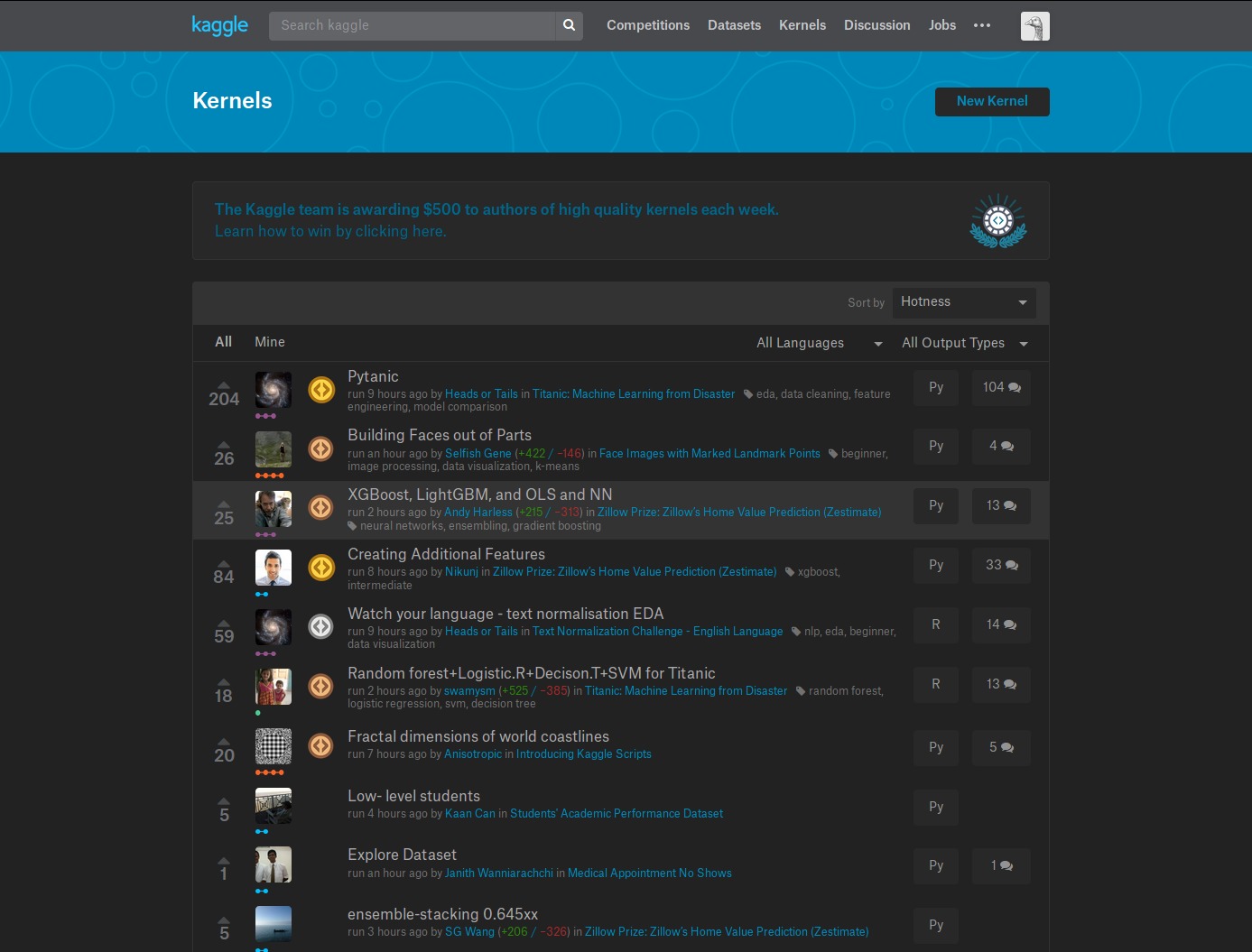This screenshot has height=952, width=1252.
Task: Go to Datasets in the navbar
Action: (x=734, y=25)
